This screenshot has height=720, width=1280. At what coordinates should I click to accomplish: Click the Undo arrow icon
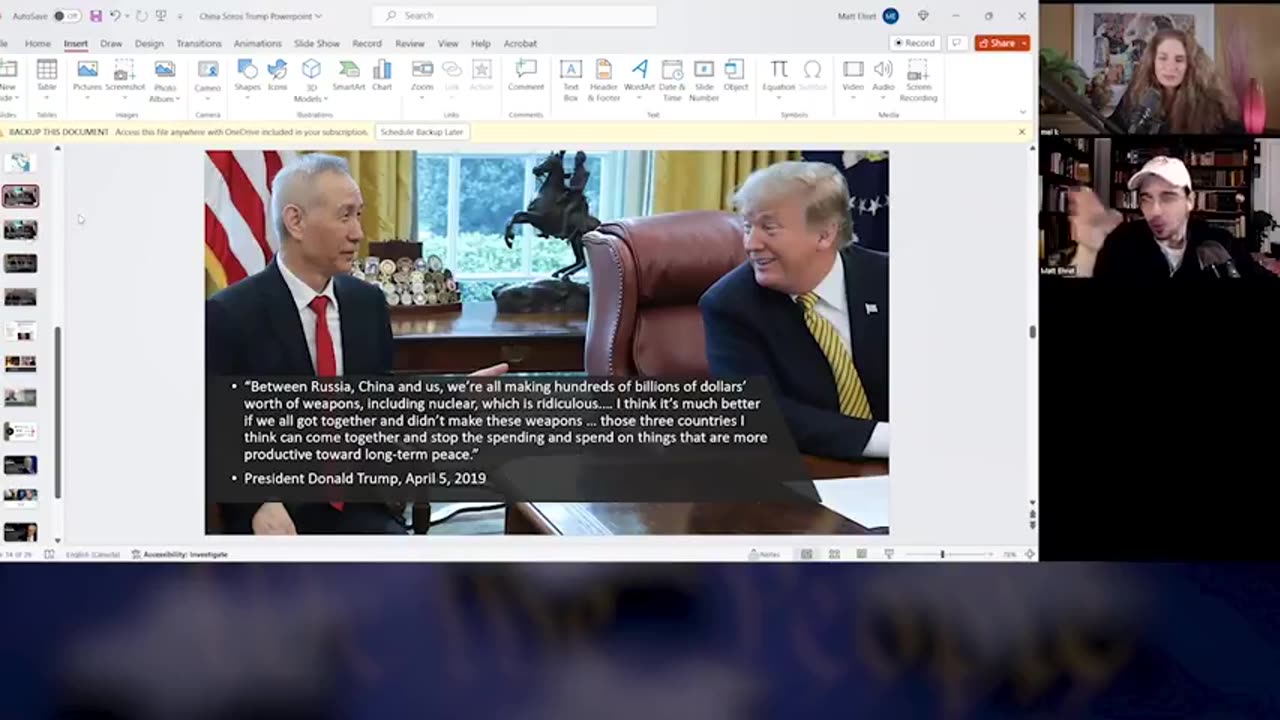115,16
